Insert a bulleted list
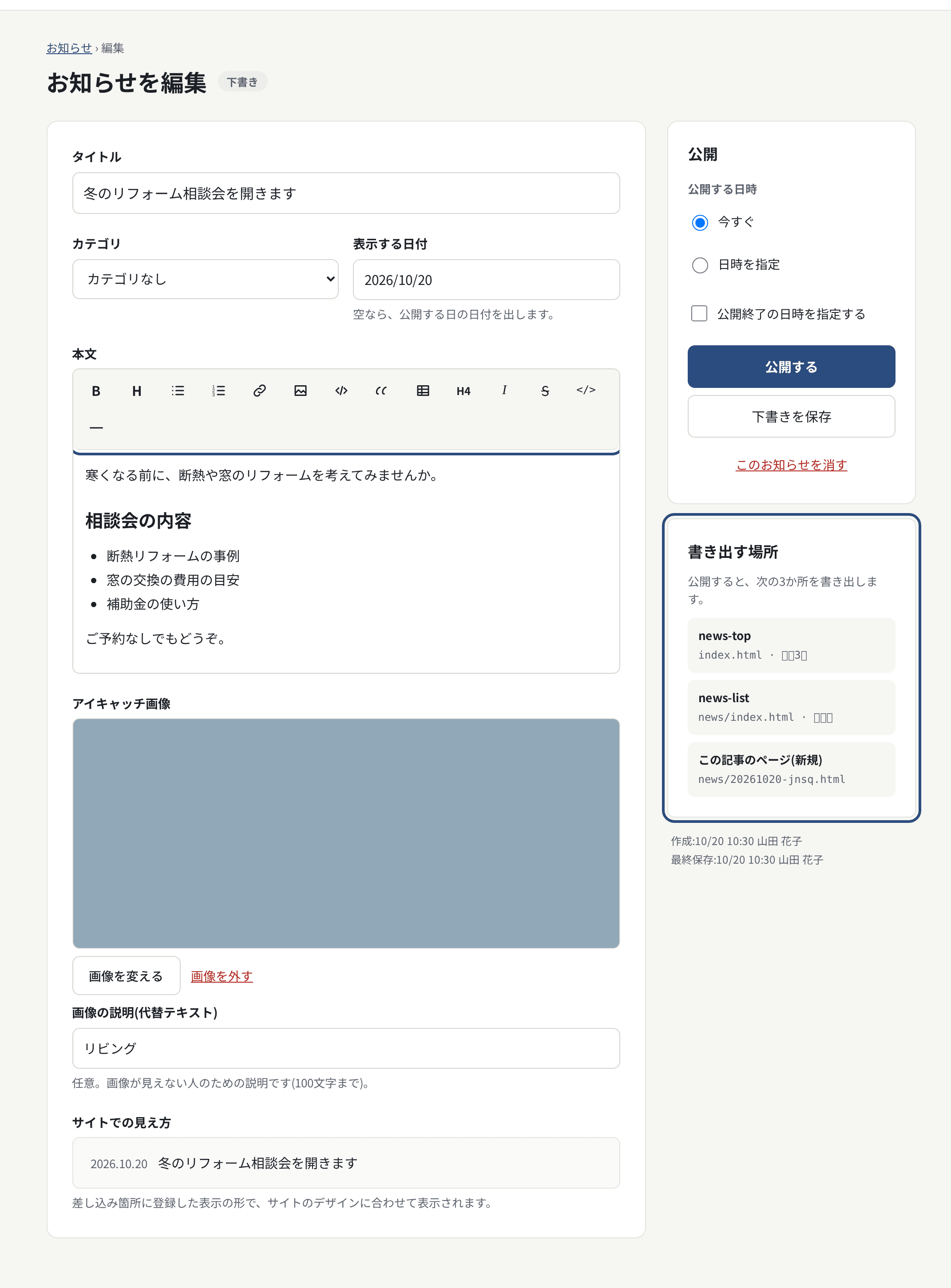Image resolution: width=951 pixels, height=1288 pixels. [178, 391]
